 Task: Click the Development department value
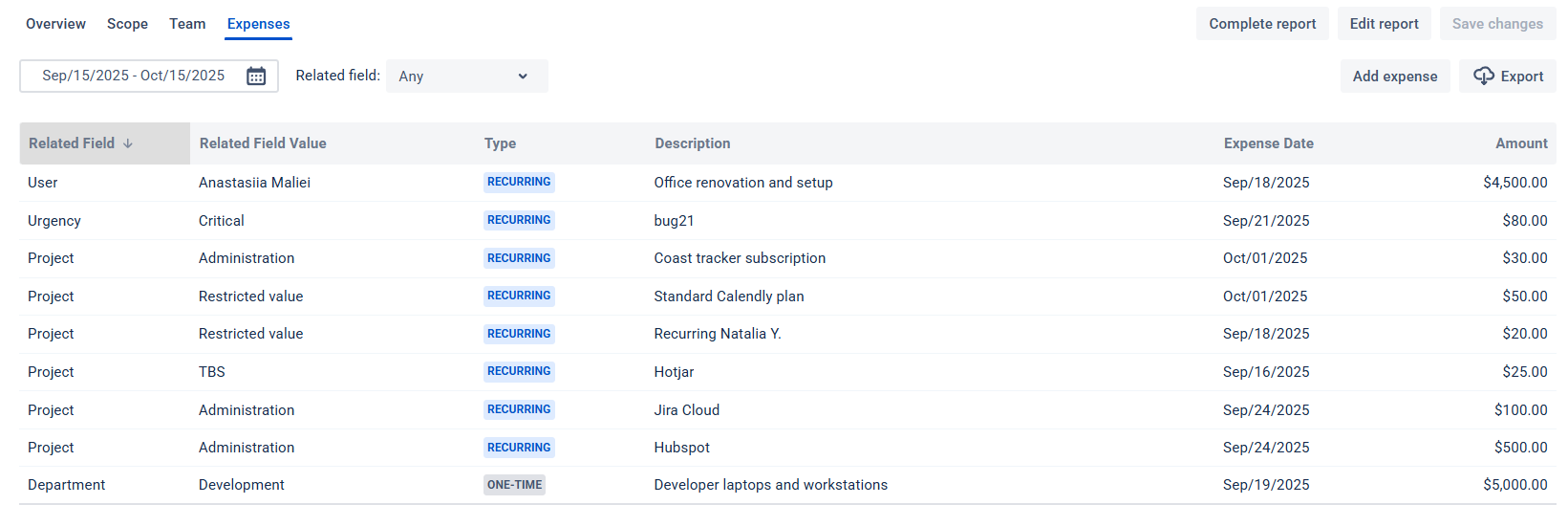pyautogui.click(x=242, y=485)
